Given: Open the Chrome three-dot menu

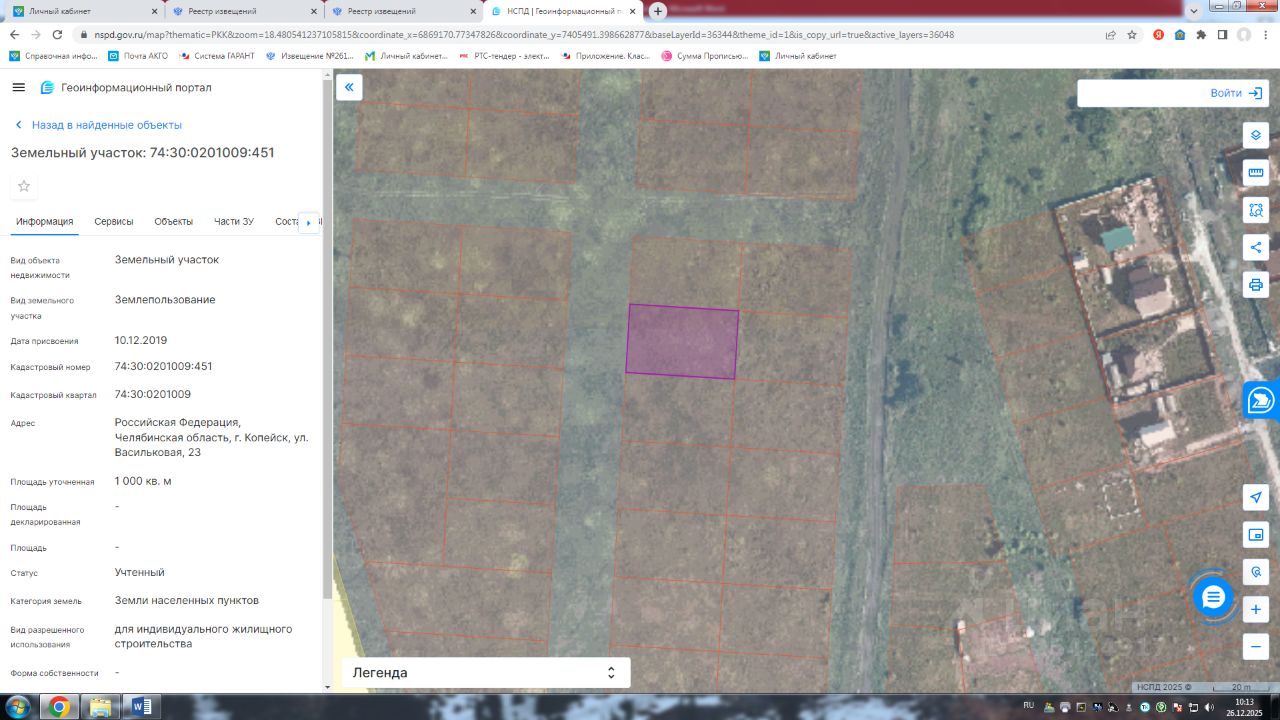Looking at the screenshot, I should coord(1265,34).
